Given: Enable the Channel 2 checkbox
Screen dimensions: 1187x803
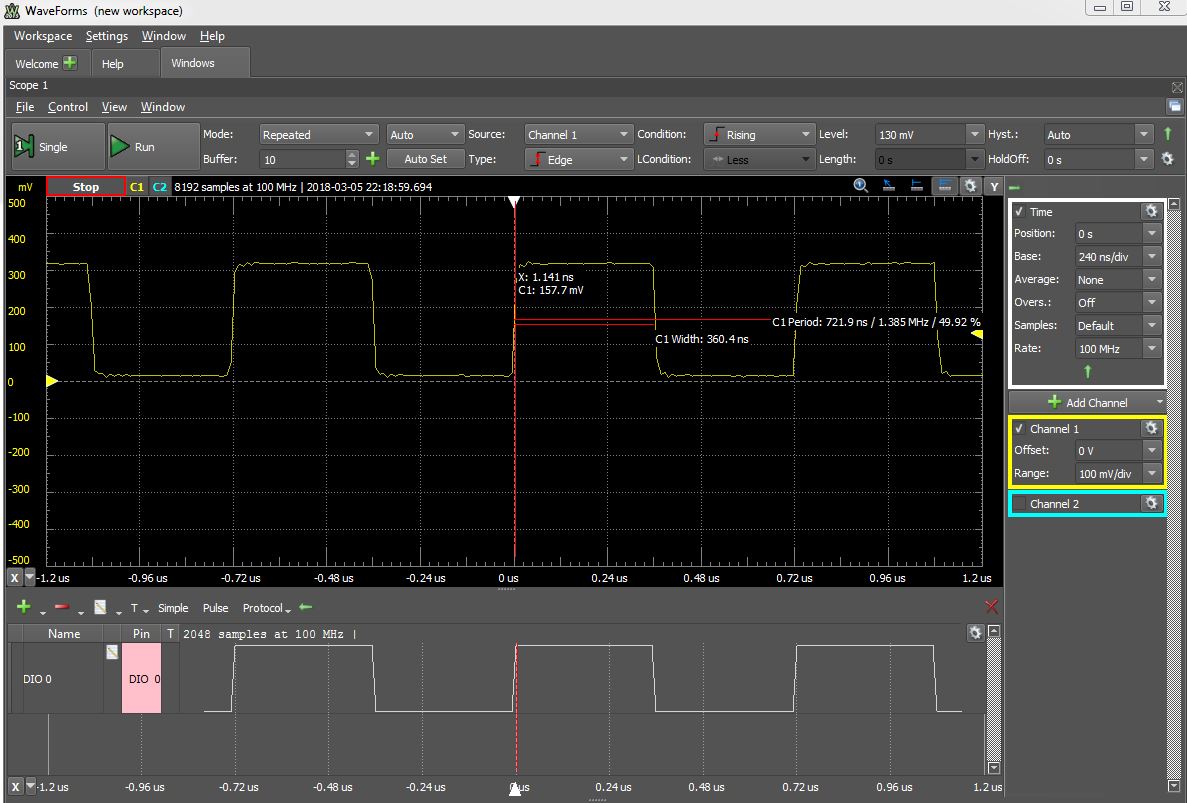Looking at the screenshot, I should click(1020, 503).
